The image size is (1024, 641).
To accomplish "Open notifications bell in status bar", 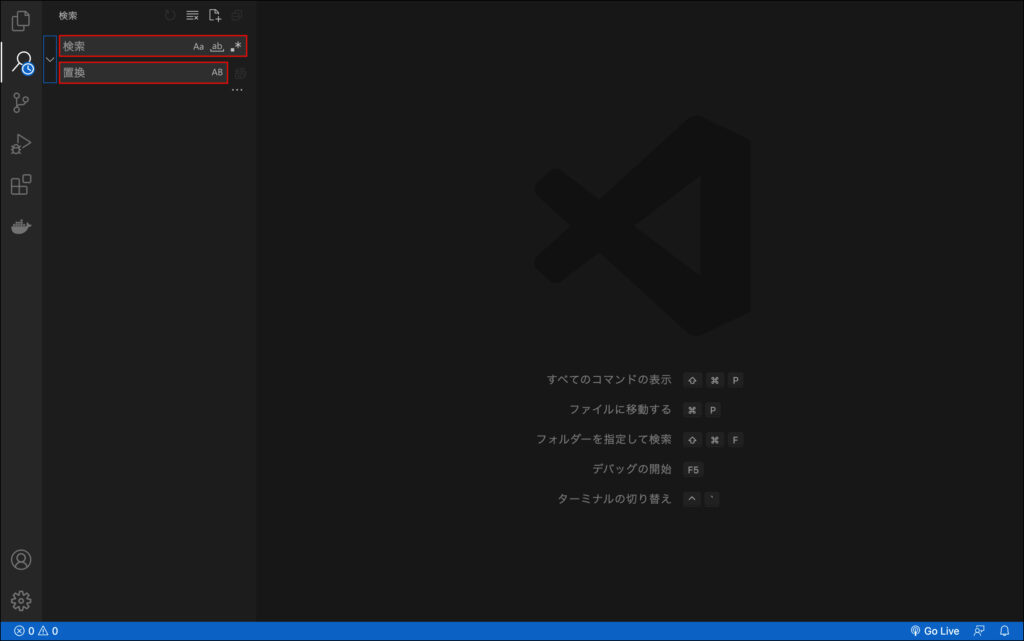I will (x=1004, y=631).
